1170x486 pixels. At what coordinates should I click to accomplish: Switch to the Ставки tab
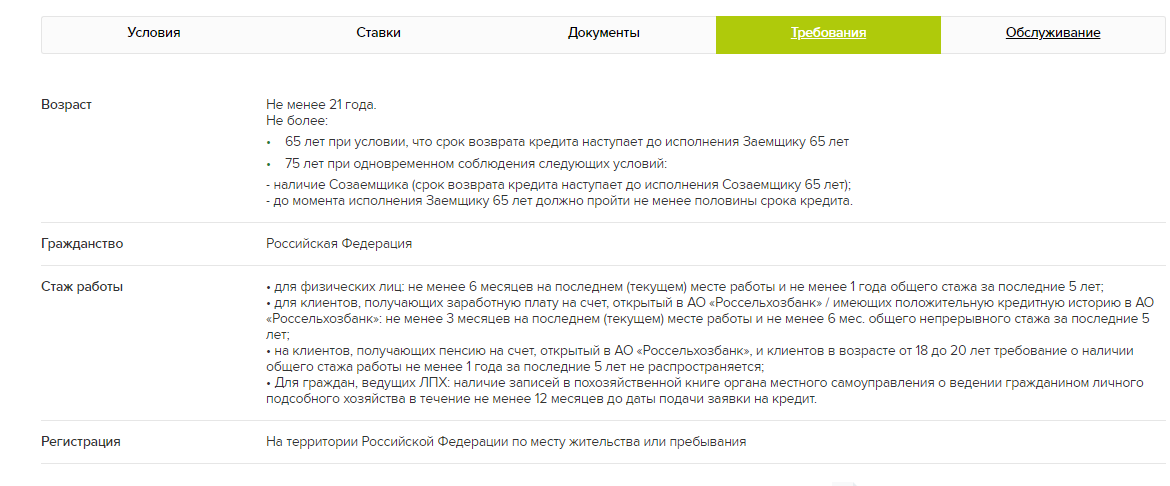pyautogui.click(x=378, y=33)
